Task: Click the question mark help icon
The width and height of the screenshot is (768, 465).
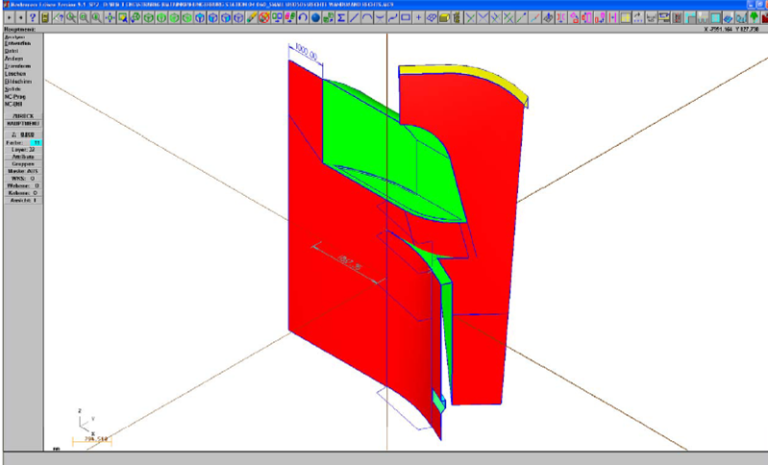Action: (32, 18)
